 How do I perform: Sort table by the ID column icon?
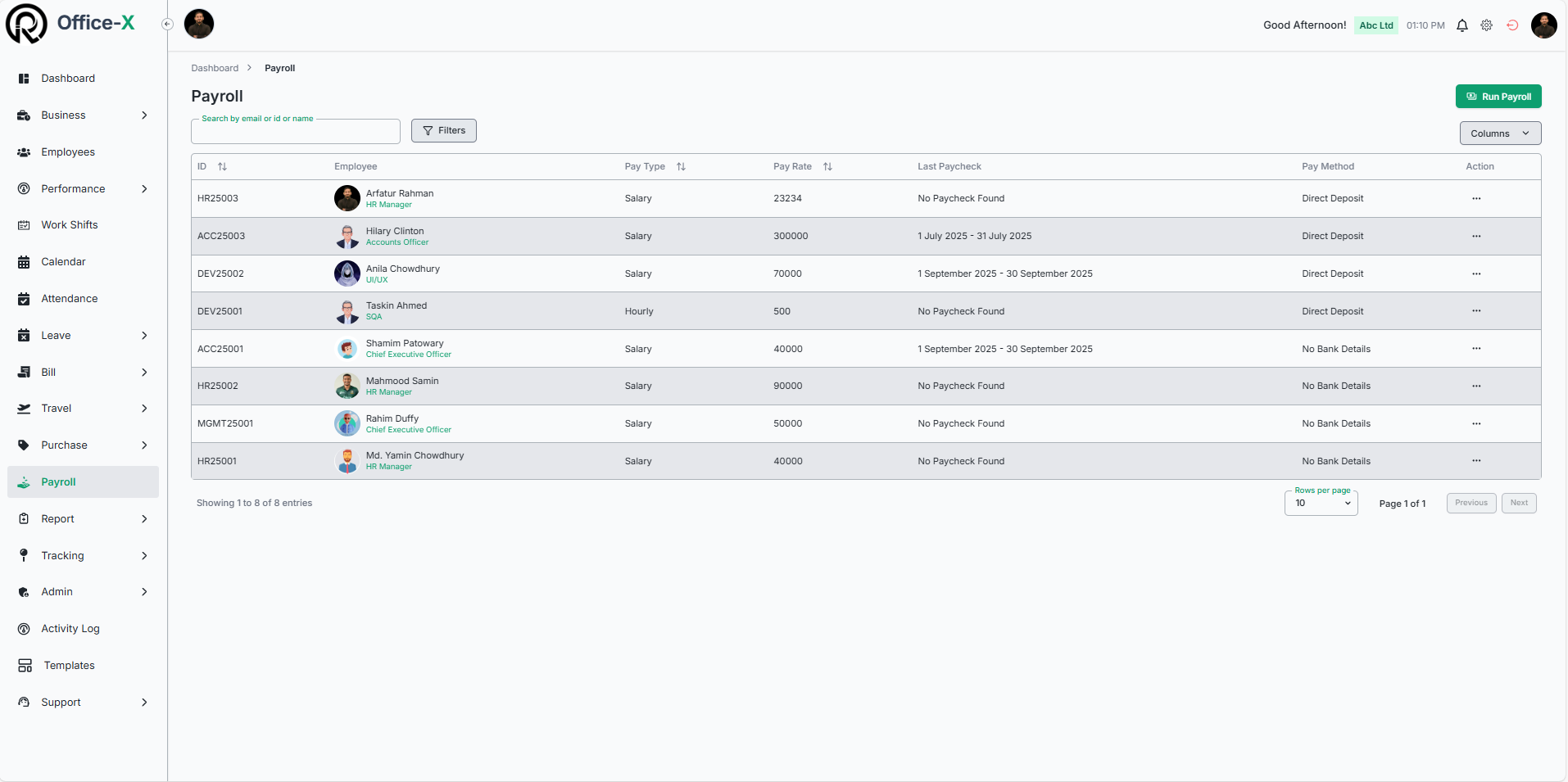tap(222, 167)
